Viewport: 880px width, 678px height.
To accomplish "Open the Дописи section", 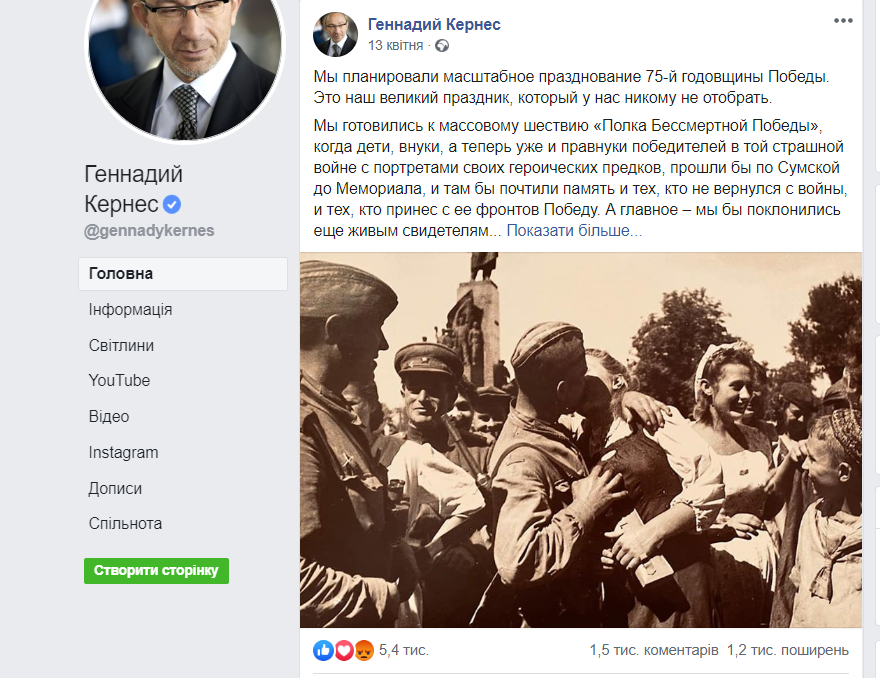I will click(115, 488).
